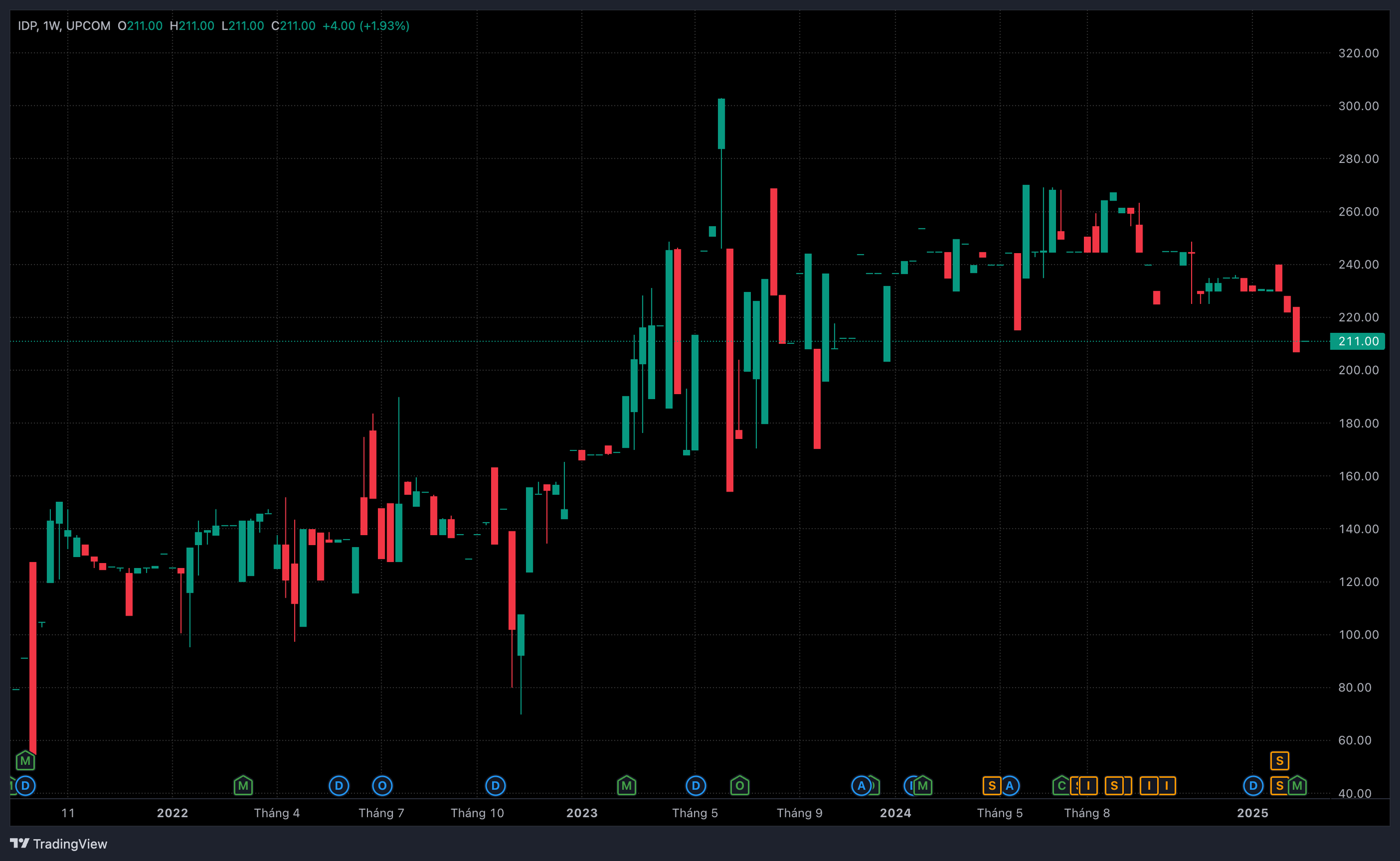Click the 220.00 price axis label
The height and width of the screenshot is (861, 1400).
pos(1358,317)
